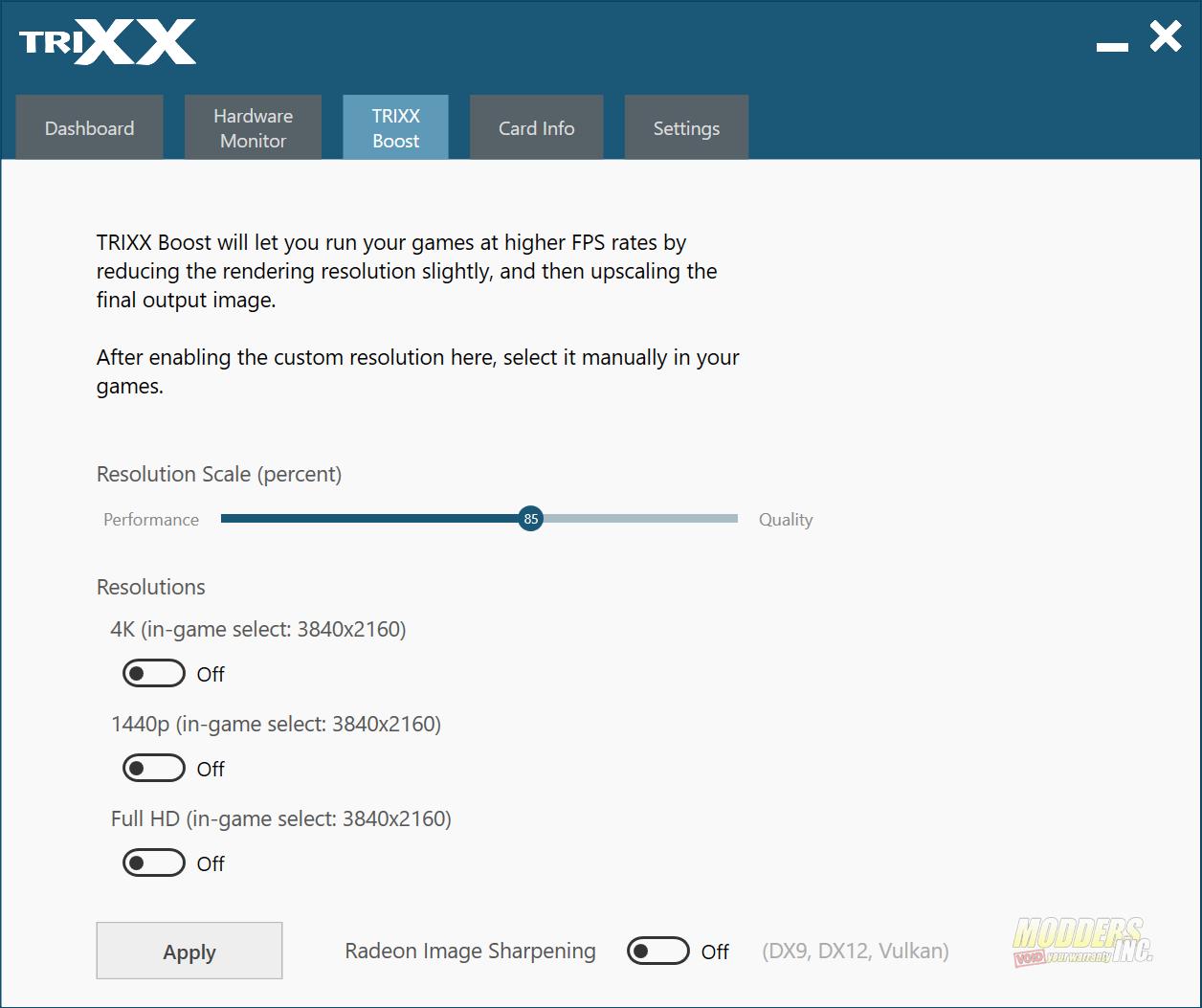Turn on the 1440p resolution toggle
Viewport: 1202px width, 1008px height.
pyautogui.click(x=153, y=769)
